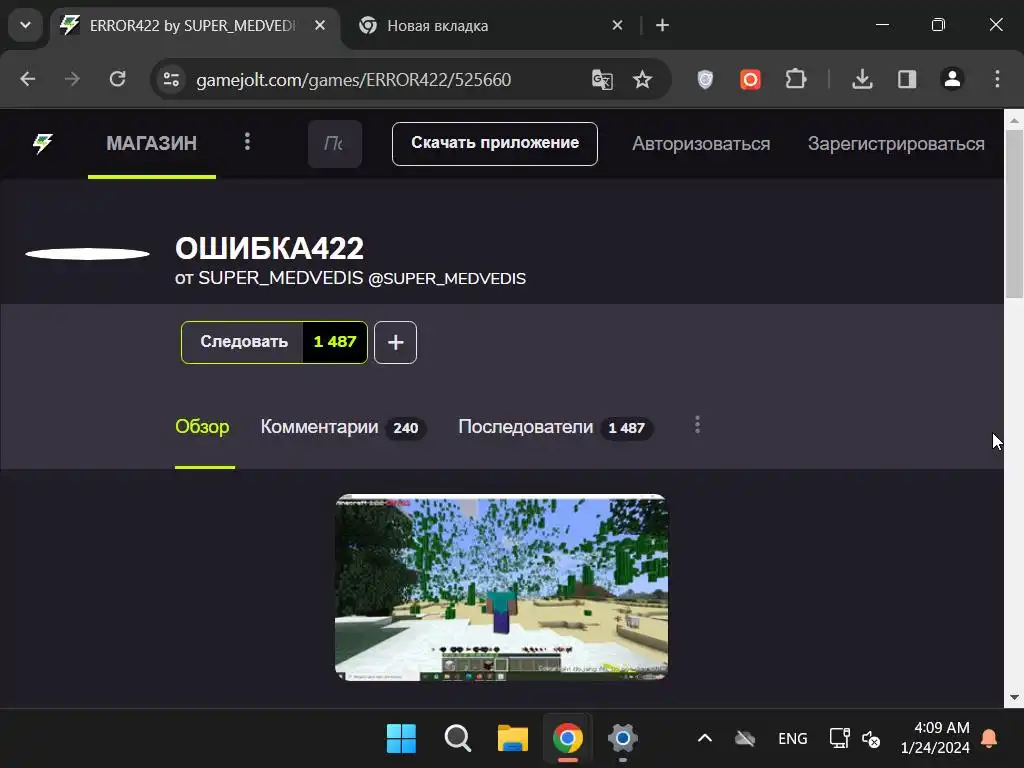This screenshot has height=768, width=1024.
Task: Click the cloud sync tray icon
Action: [745, 739]
